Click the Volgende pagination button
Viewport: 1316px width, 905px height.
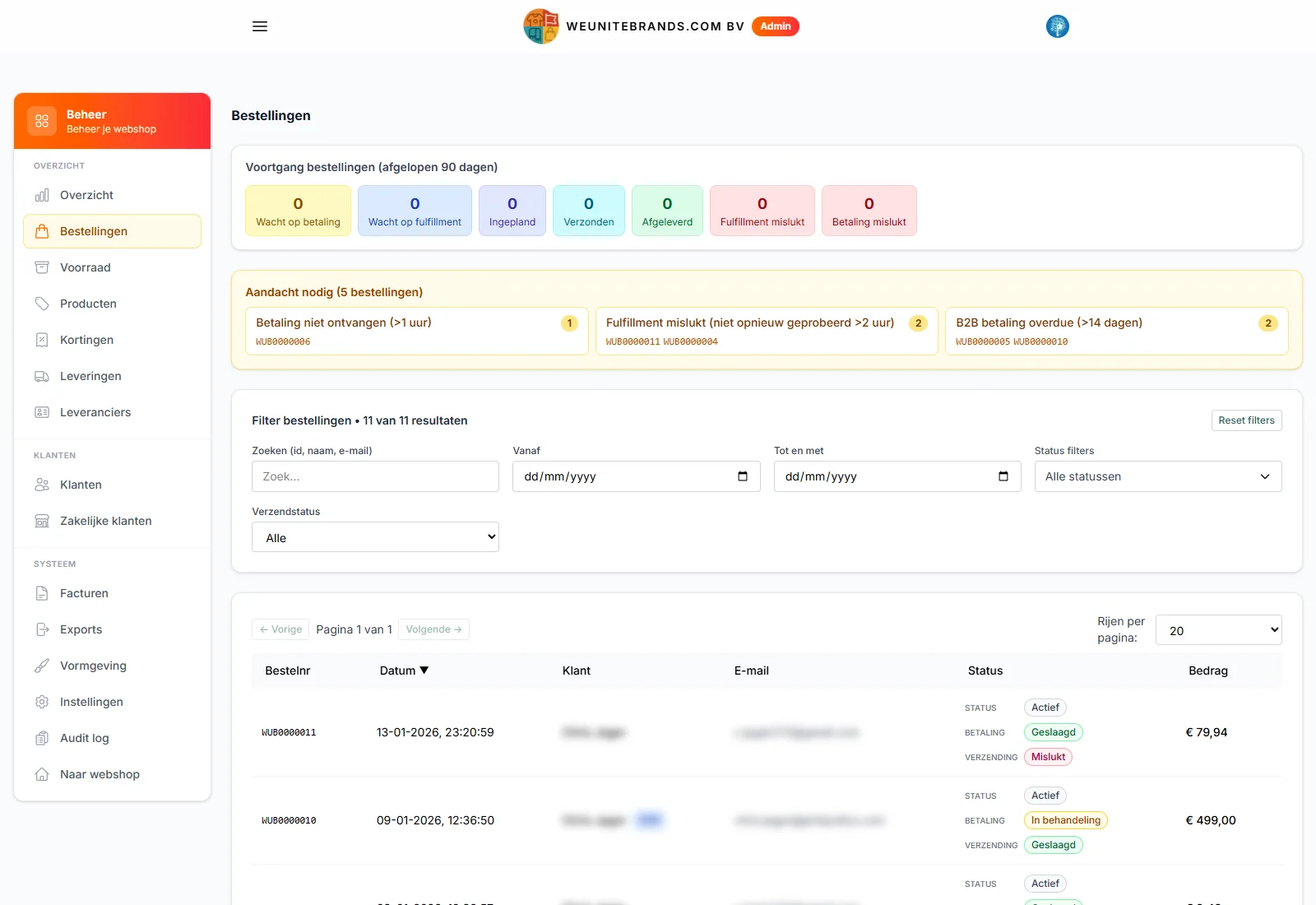coord(433,629)
